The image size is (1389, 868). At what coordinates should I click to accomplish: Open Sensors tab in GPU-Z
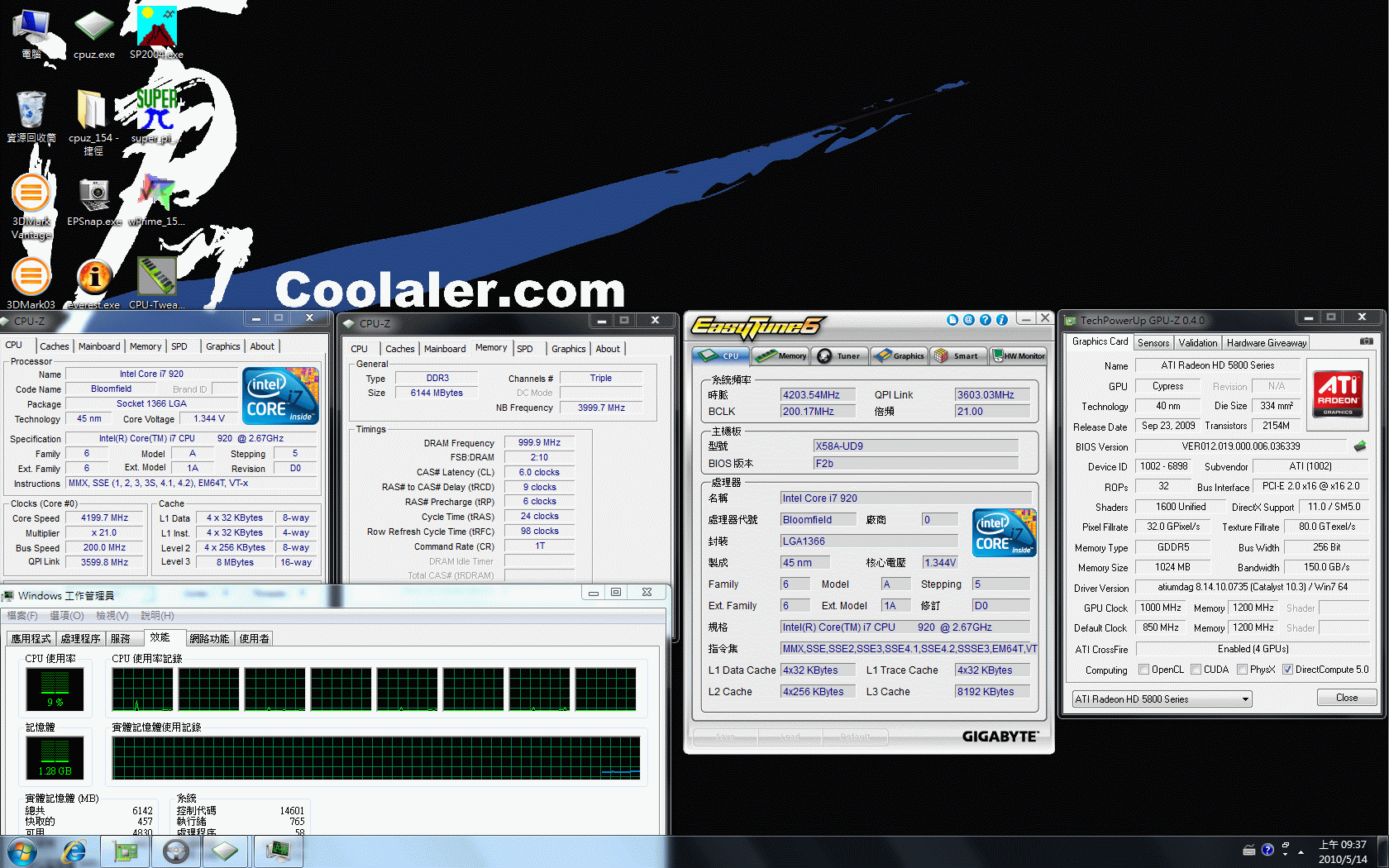click(1153, 343)
